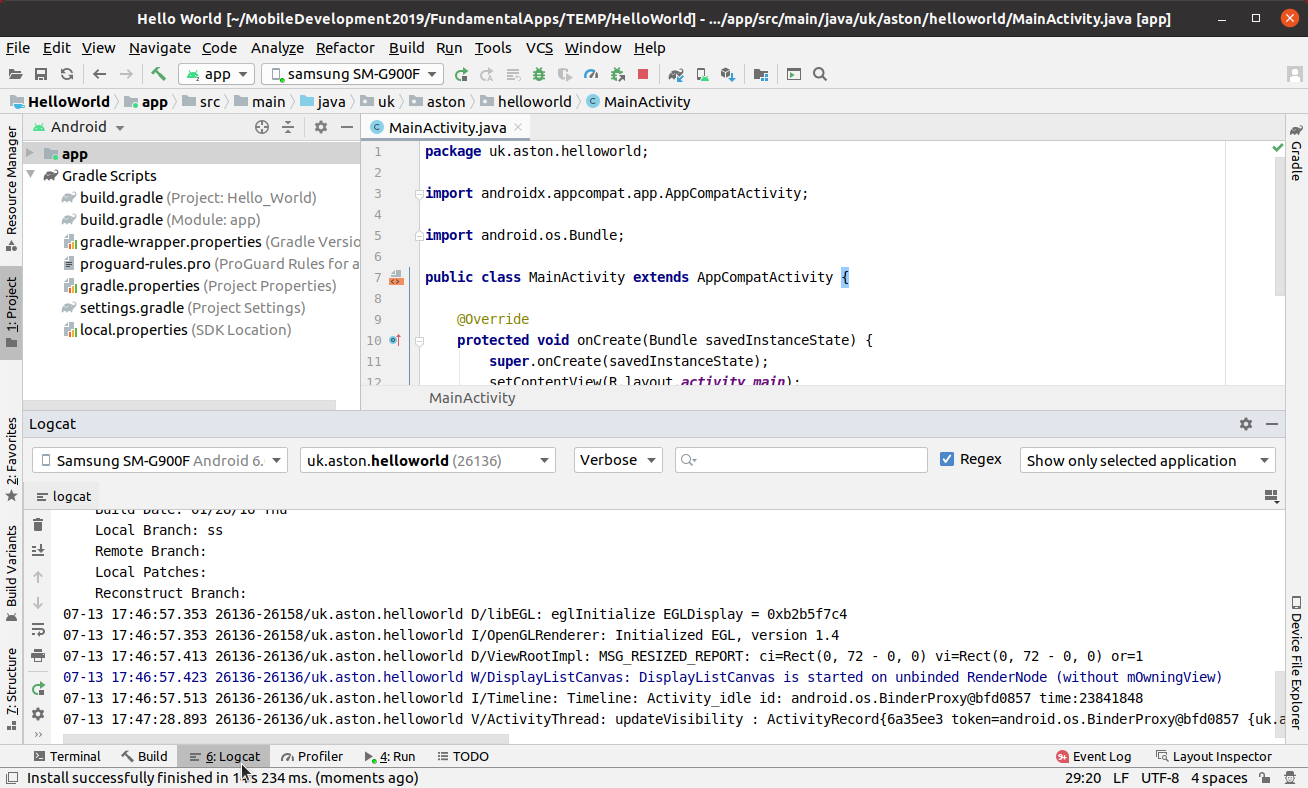The image size is (1308, 788).
Task: Open the Verbose log level dropdown
Action: tap(618, 460)
